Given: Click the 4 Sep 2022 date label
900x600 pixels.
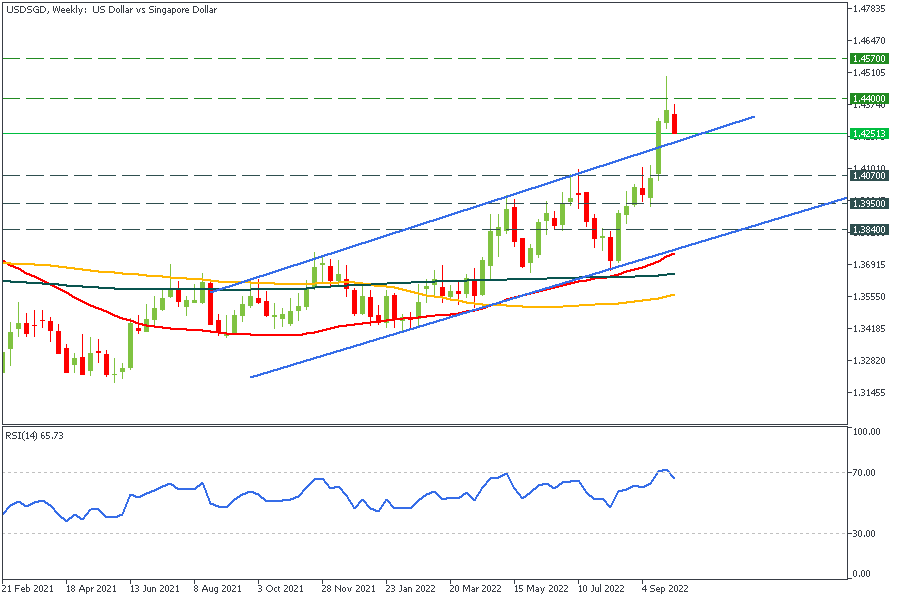Looking at the screenshot, I should (x=663, y=589).
